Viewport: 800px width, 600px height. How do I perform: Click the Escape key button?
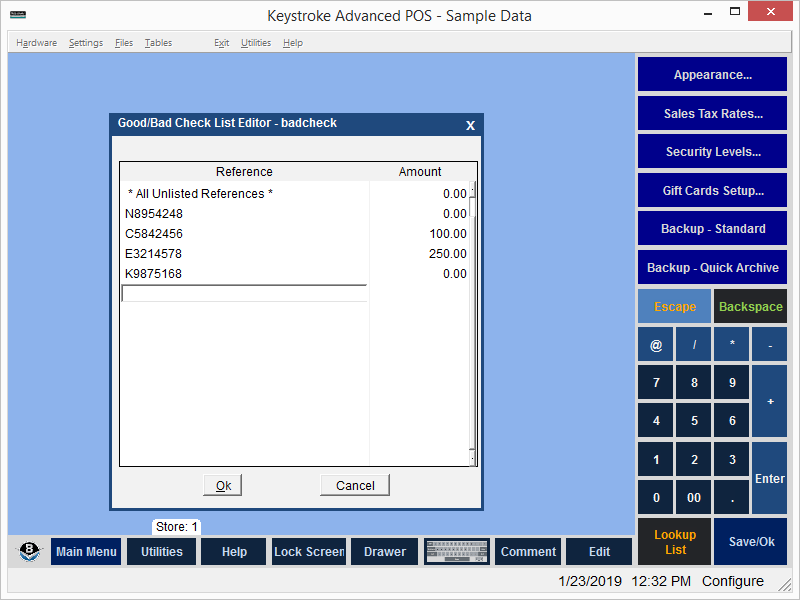click(674, 306)
